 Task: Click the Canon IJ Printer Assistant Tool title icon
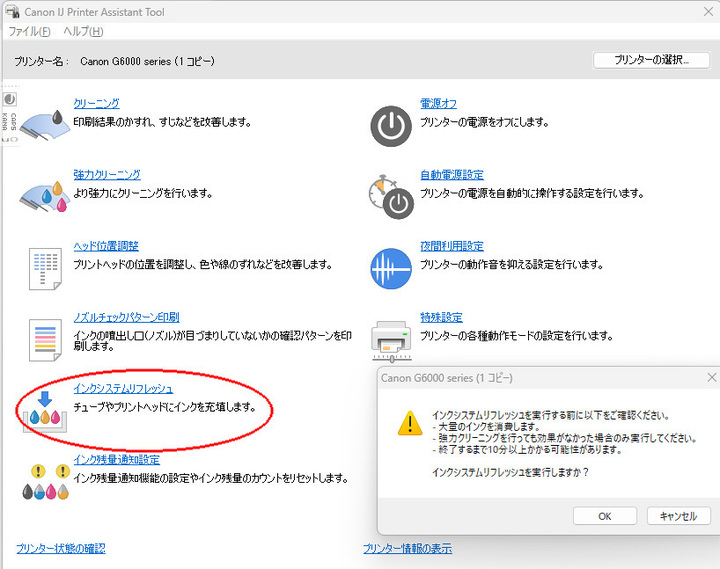[12, 11]
